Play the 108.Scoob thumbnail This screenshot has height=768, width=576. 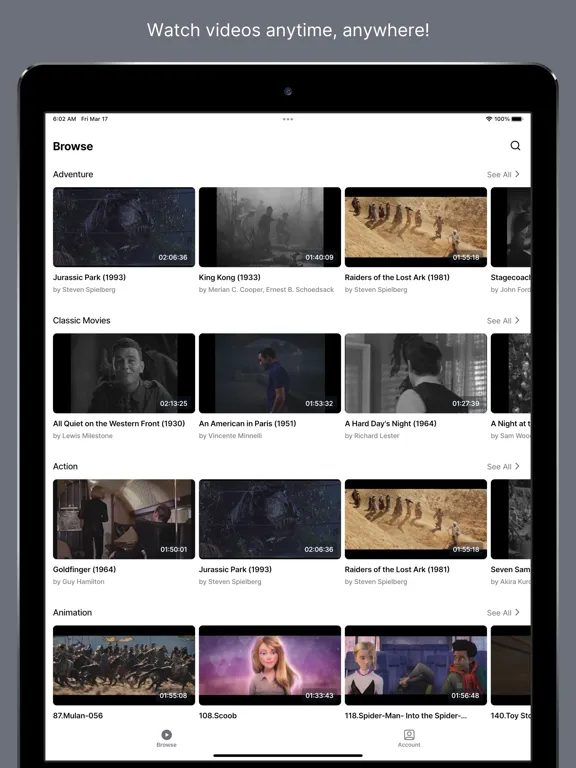pos(270,665)
